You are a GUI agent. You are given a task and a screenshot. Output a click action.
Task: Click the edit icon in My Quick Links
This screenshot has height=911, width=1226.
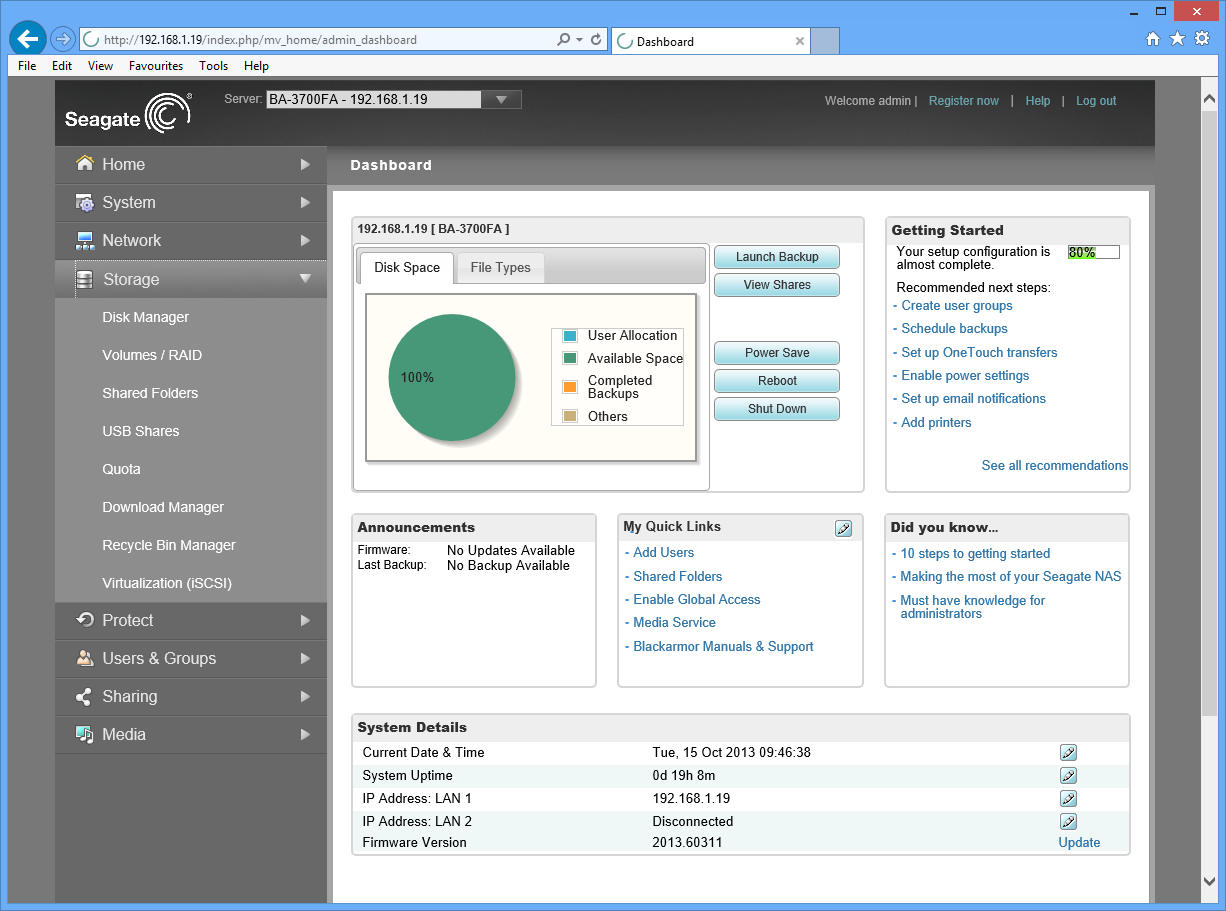click(843, 528)
